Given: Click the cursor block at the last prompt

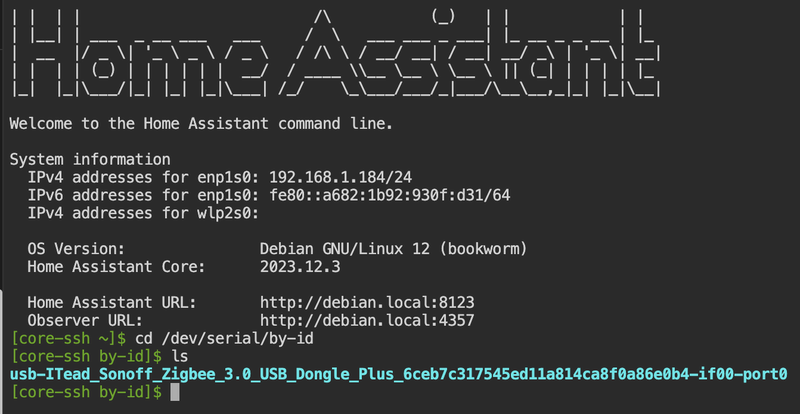Looking at the screenshot, I should [x=174, y=393].
